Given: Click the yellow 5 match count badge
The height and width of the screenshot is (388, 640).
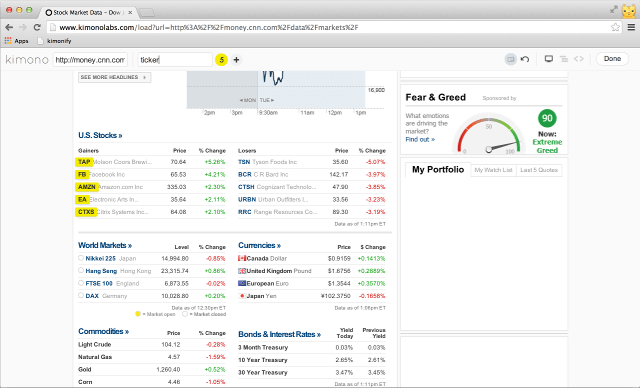Looking at the screenshot, I should coord(221,60).
